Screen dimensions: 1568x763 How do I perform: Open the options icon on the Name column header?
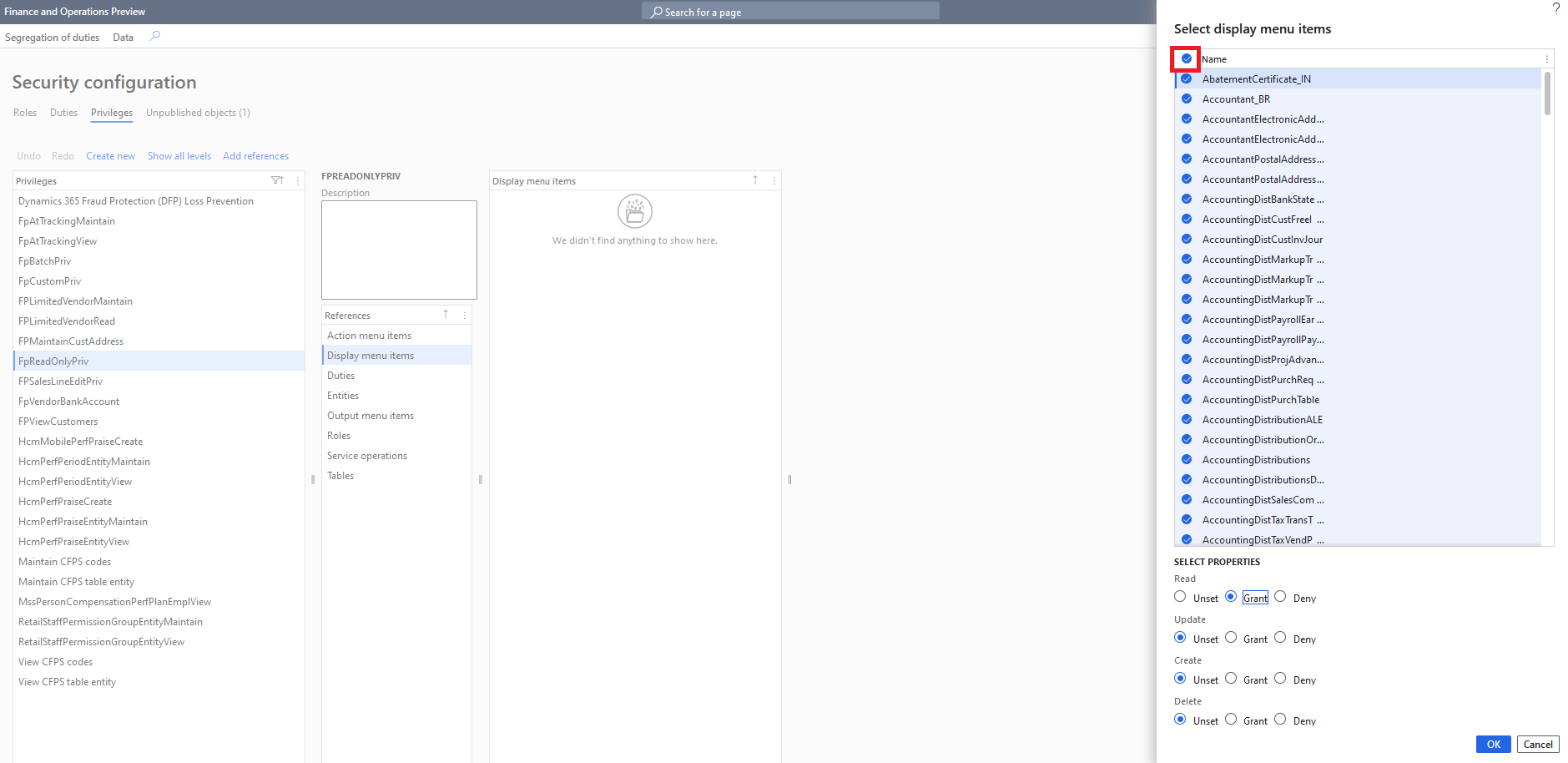point(1546,58)
